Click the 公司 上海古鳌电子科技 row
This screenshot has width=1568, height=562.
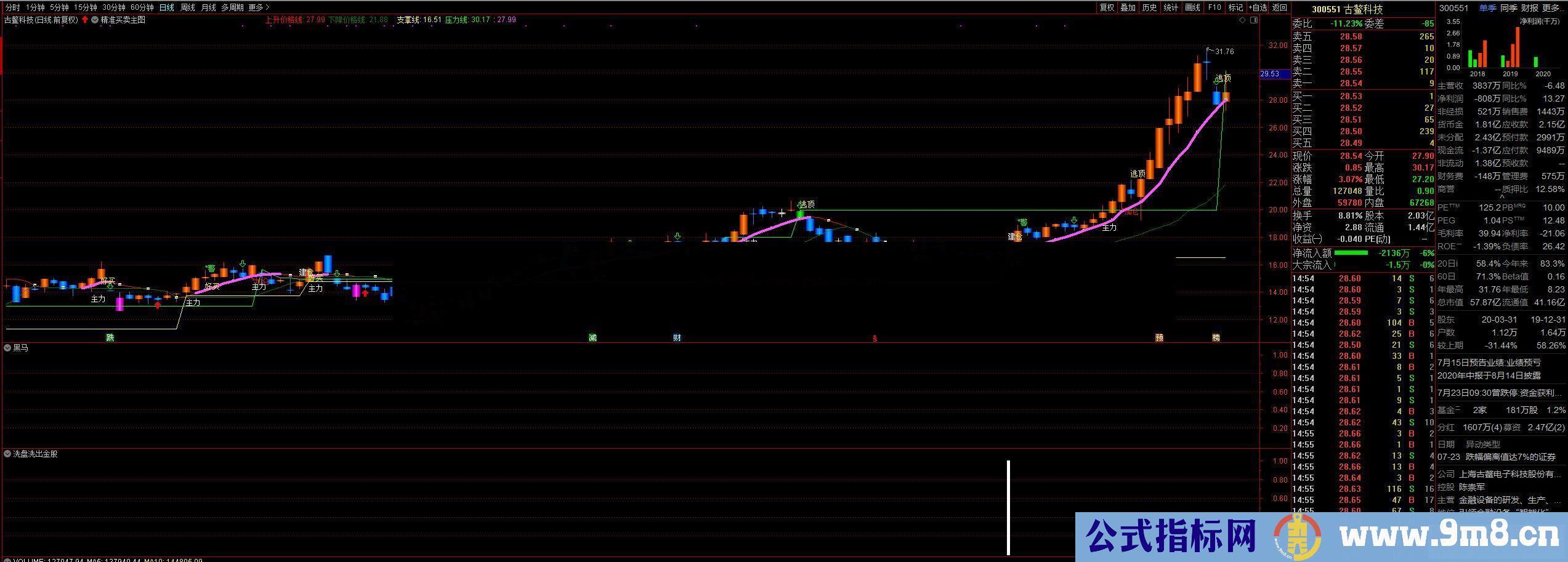click(1500, 474)
